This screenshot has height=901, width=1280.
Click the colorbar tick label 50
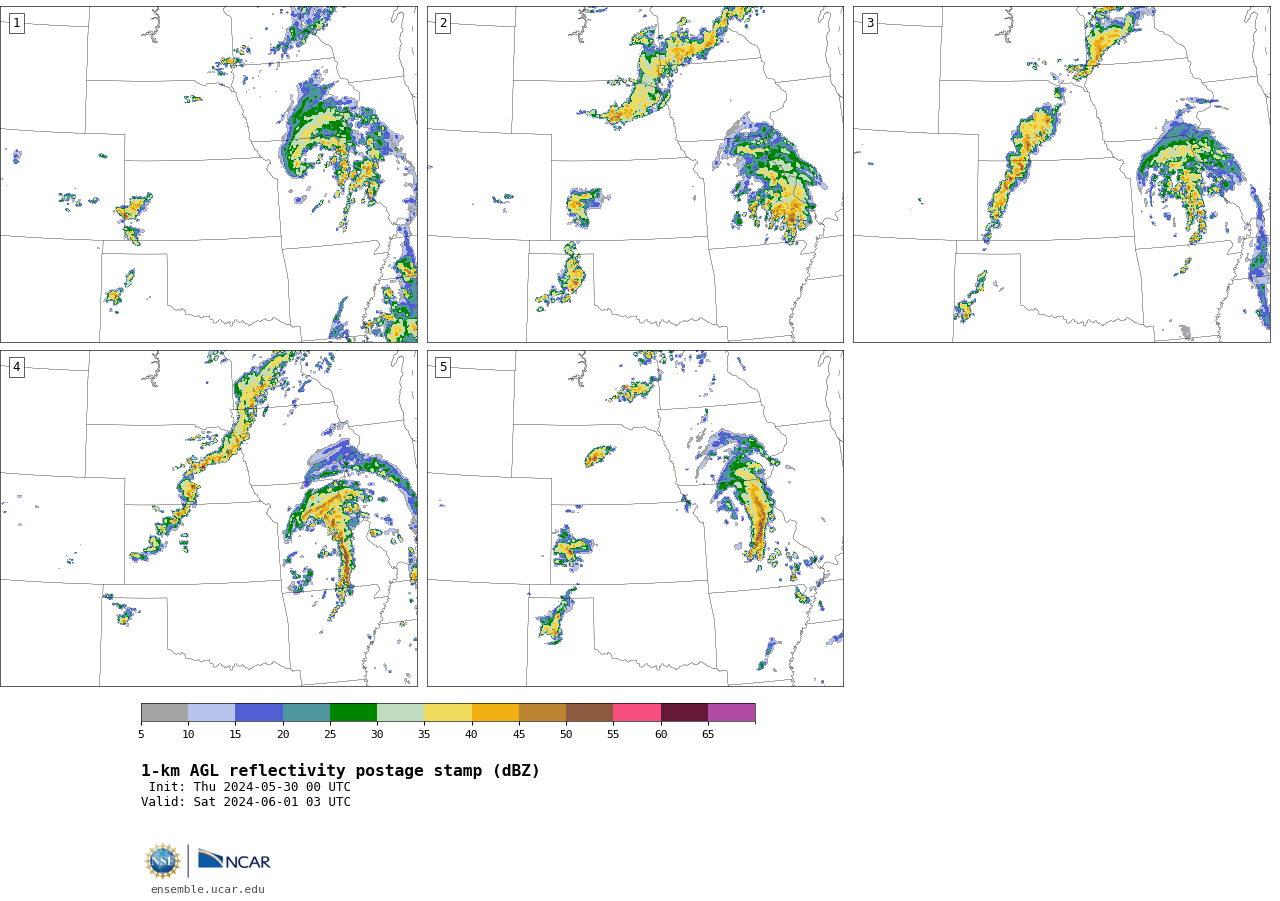point(566,735)
